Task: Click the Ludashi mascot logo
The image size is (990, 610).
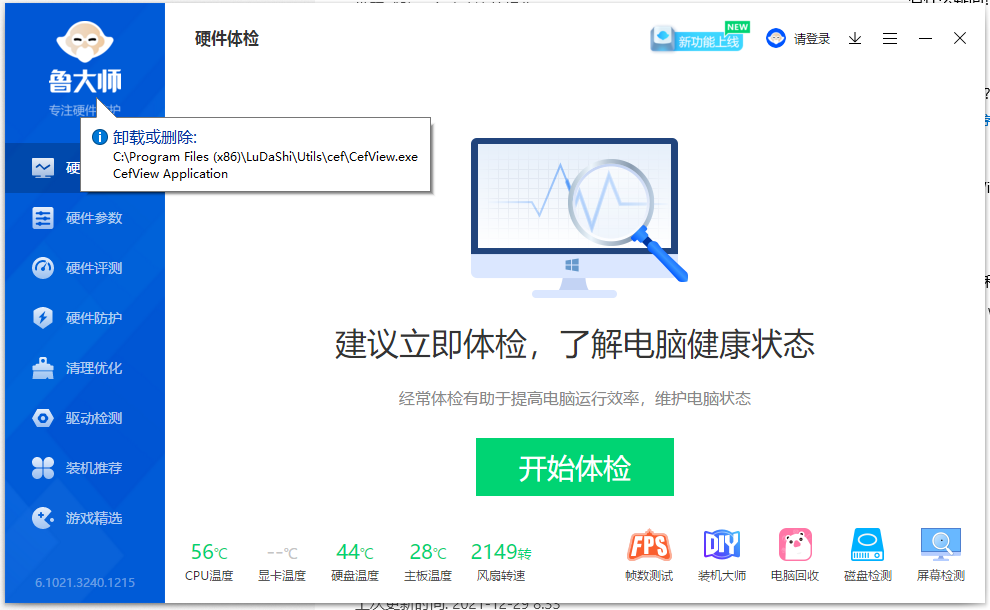Action: (85, 42)
